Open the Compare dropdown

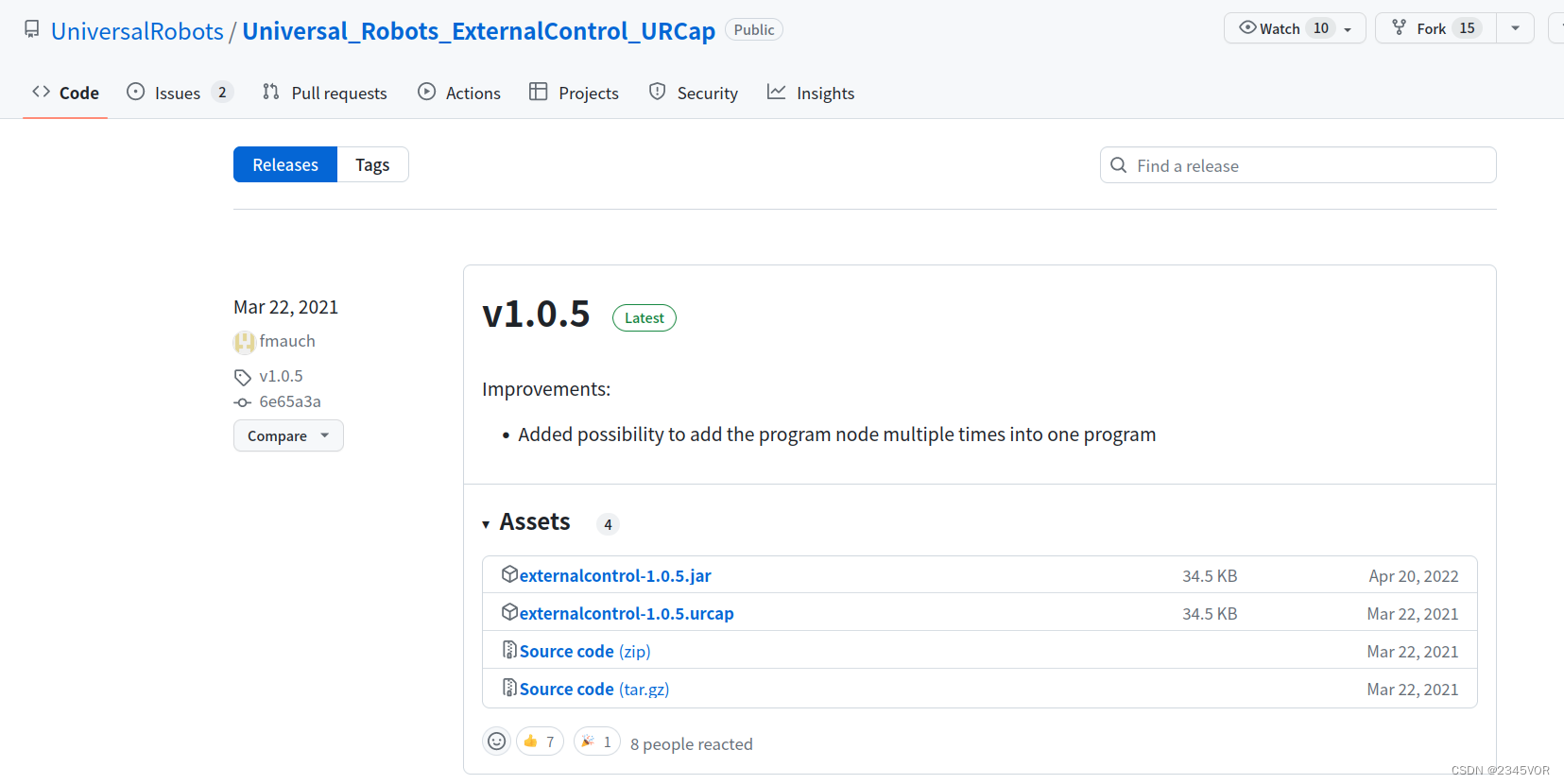pyautogui.click(x=288, y=435)
